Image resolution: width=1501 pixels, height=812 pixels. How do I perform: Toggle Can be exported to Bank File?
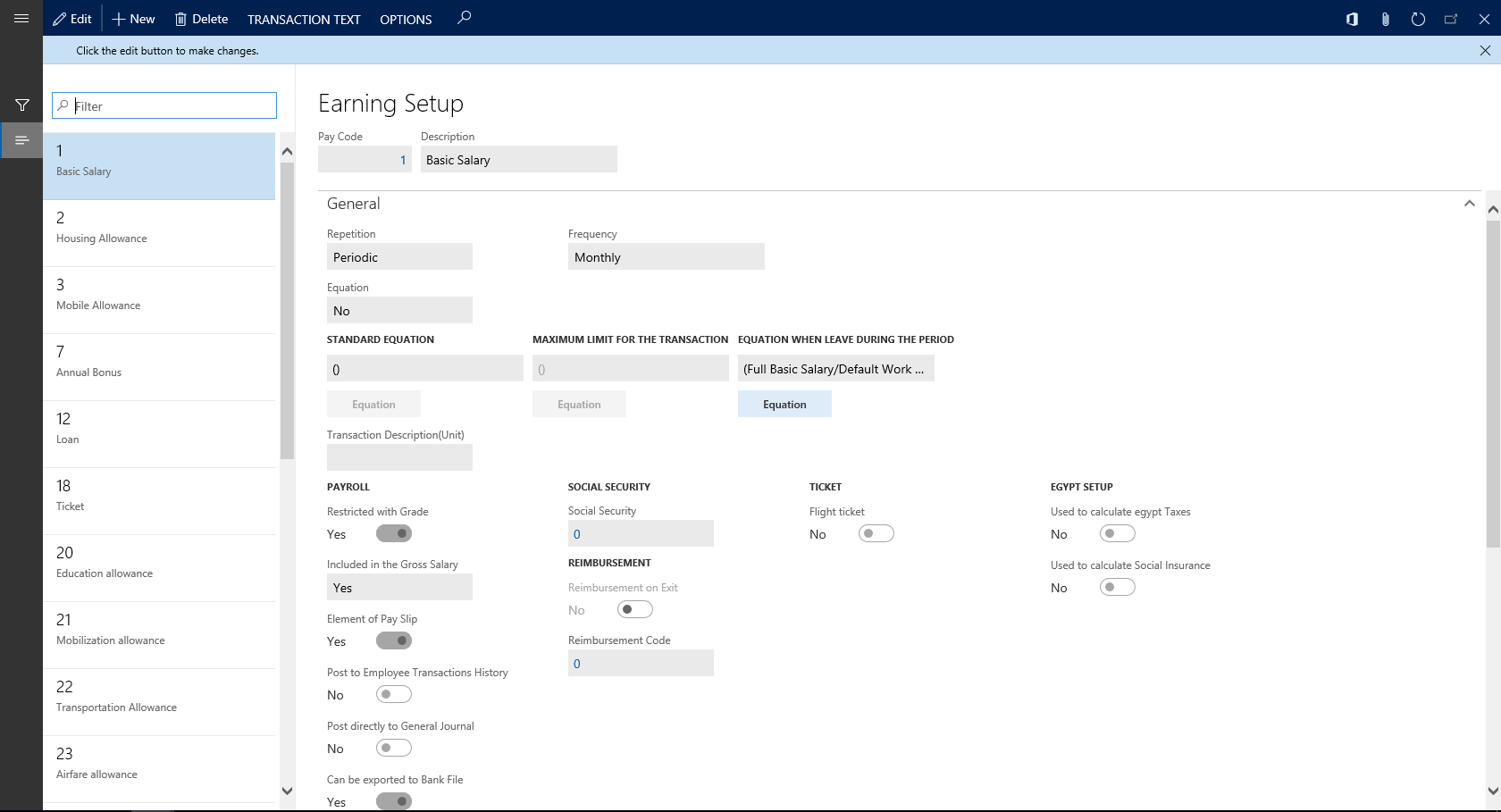(x=394, y=801)
